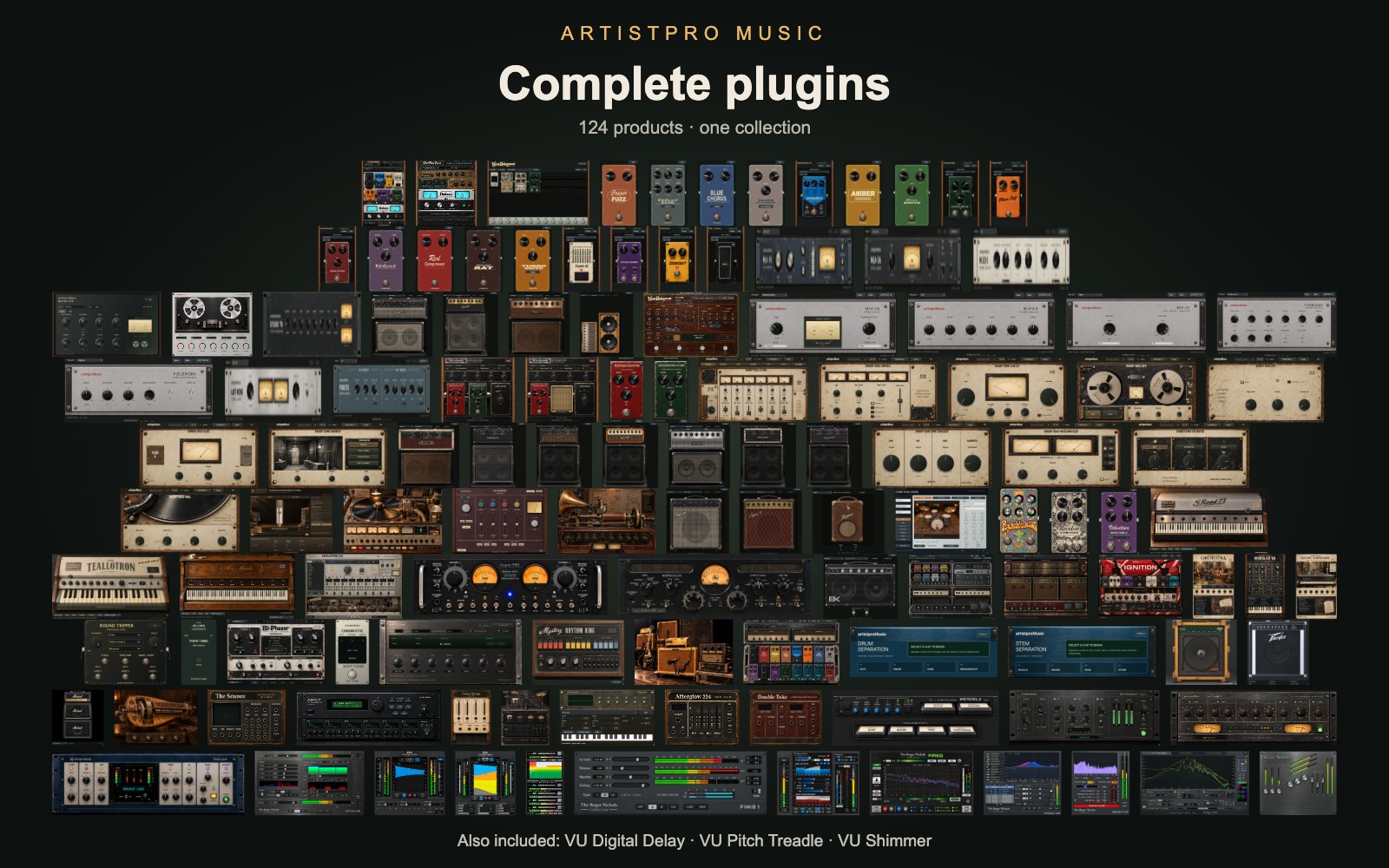Image resolution: width=1389 pixels, height=868 pixels.
Task: Select the Teallotron keyboard plugin thumbnail
Action: pyautogui.click(x=111, y=586)
